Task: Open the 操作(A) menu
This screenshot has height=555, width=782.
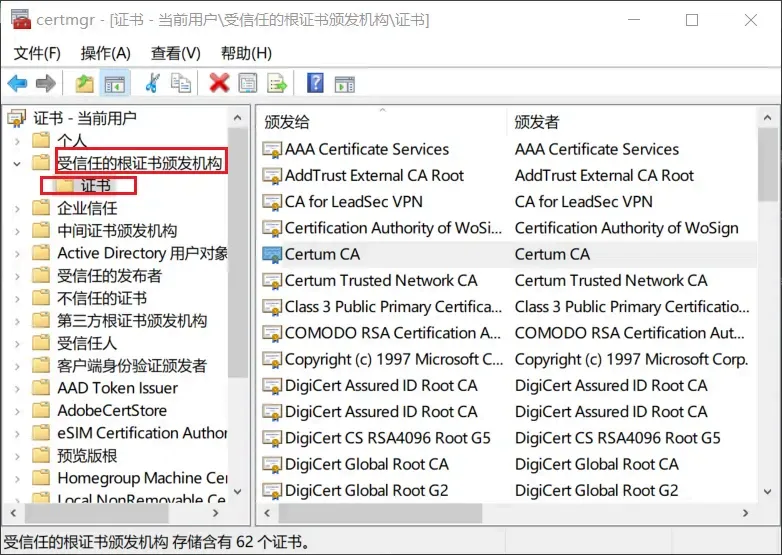Action: pos(106,53)
